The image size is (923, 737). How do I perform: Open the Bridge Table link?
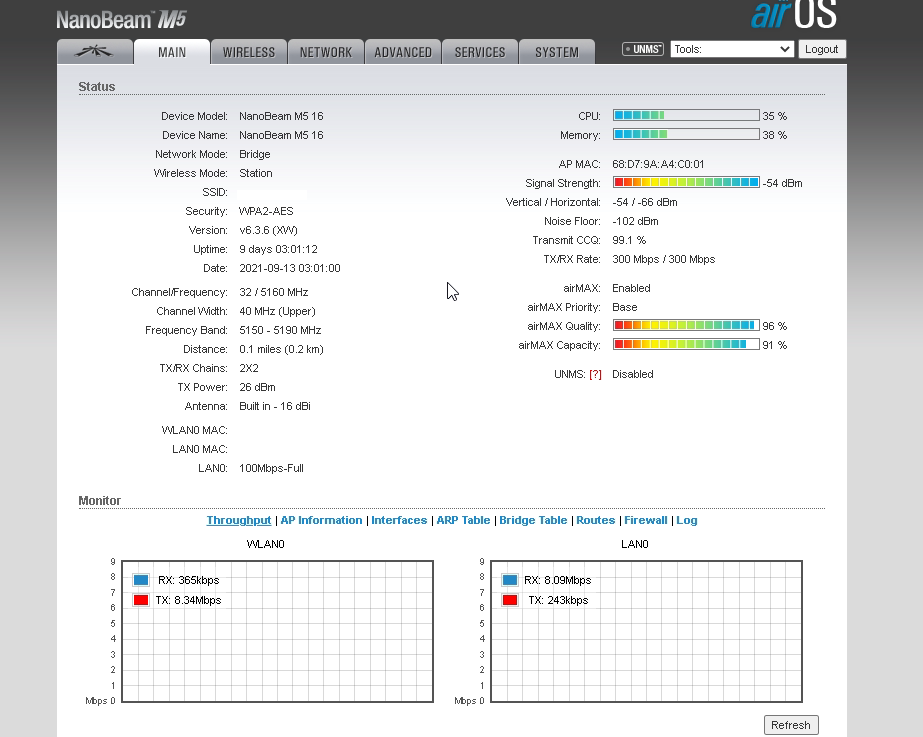pos(533,520)
